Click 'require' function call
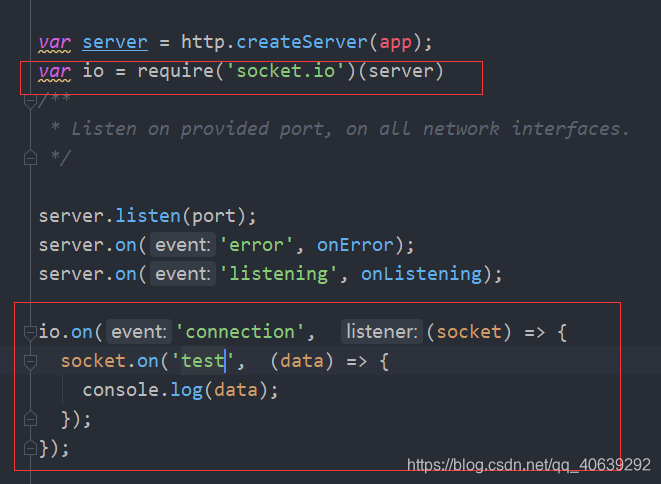Viewport: 661px width, 484px height. 176,71
